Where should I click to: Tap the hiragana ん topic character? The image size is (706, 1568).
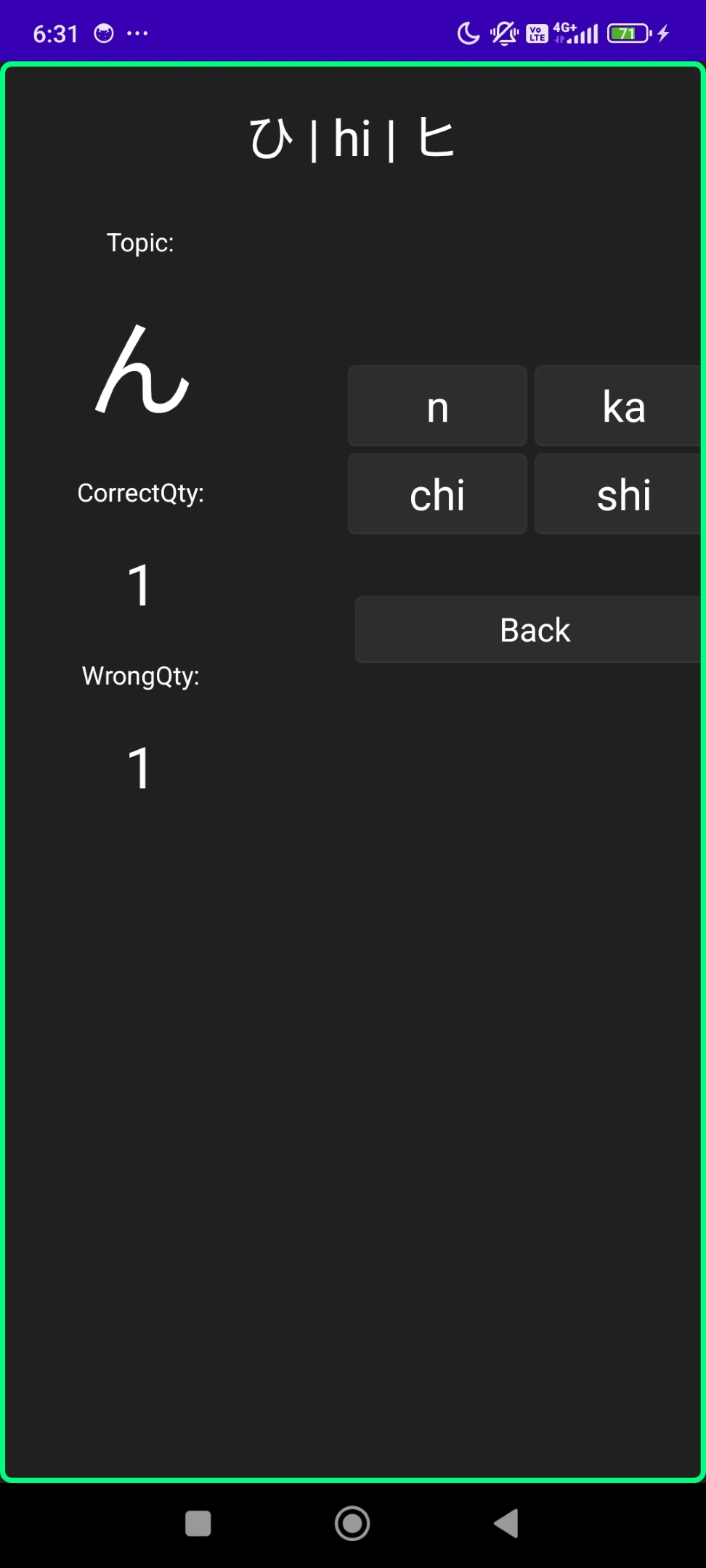coord(142,369)
